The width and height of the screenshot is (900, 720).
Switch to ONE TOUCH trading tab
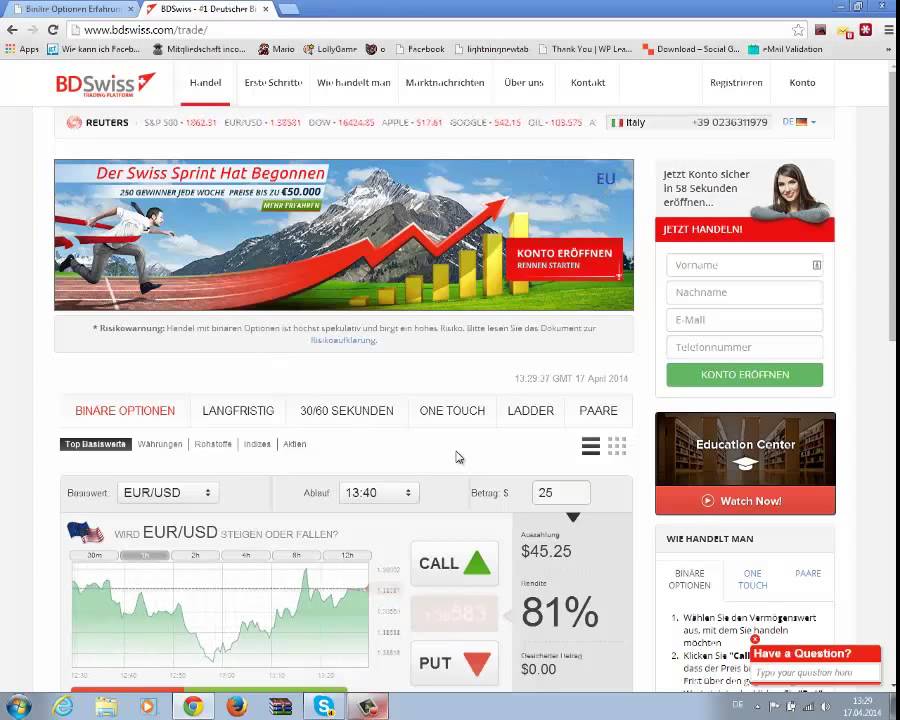tap(452, 411)
